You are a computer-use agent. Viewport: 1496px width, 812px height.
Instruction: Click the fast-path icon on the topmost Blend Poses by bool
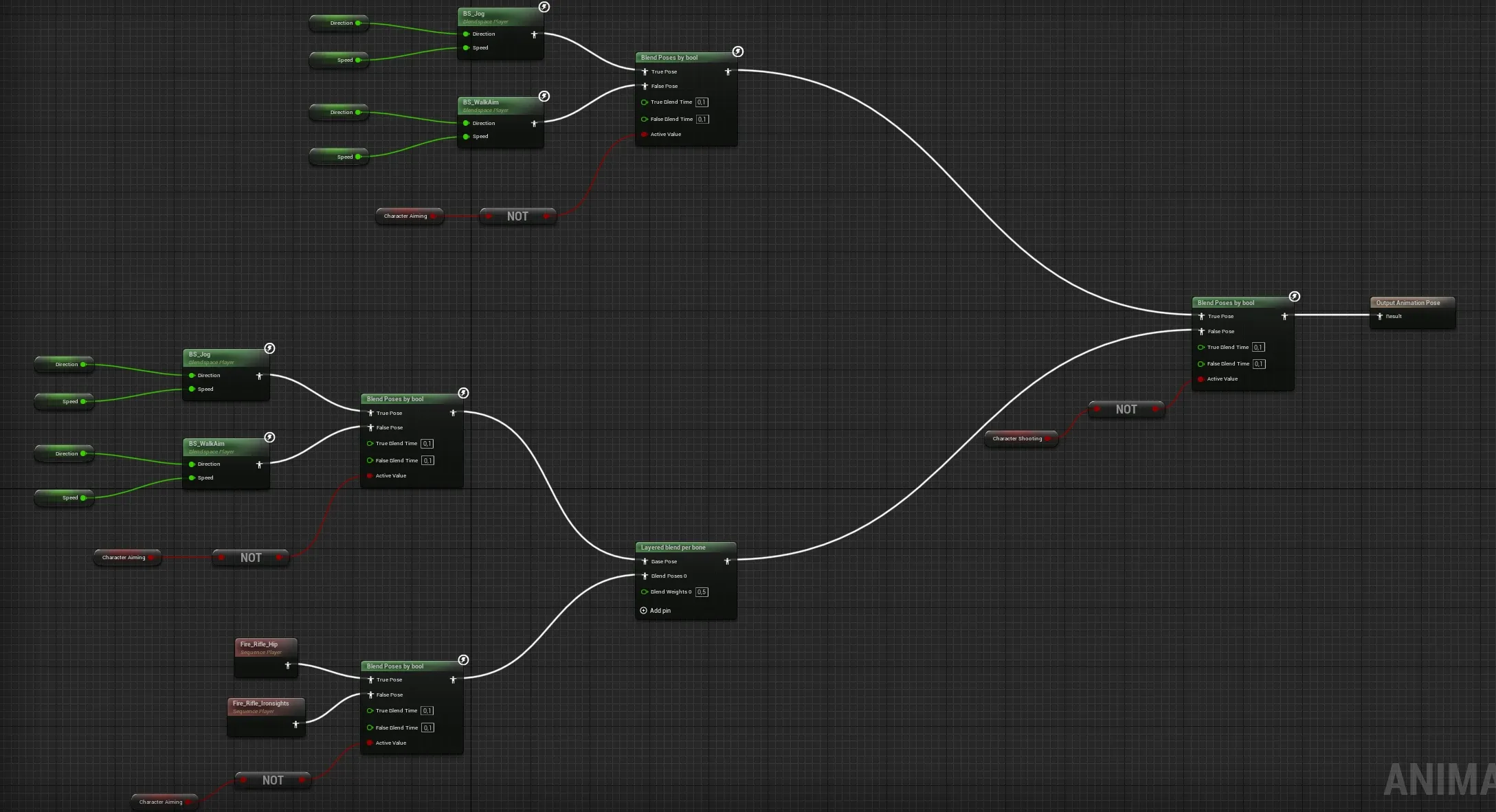(x=738, y=52)
